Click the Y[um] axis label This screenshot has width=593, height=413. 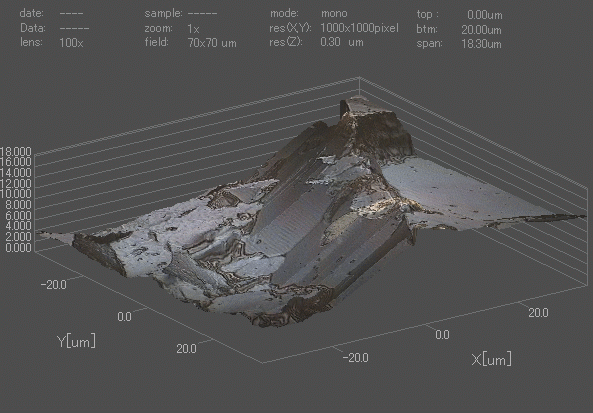click(76, 341)
